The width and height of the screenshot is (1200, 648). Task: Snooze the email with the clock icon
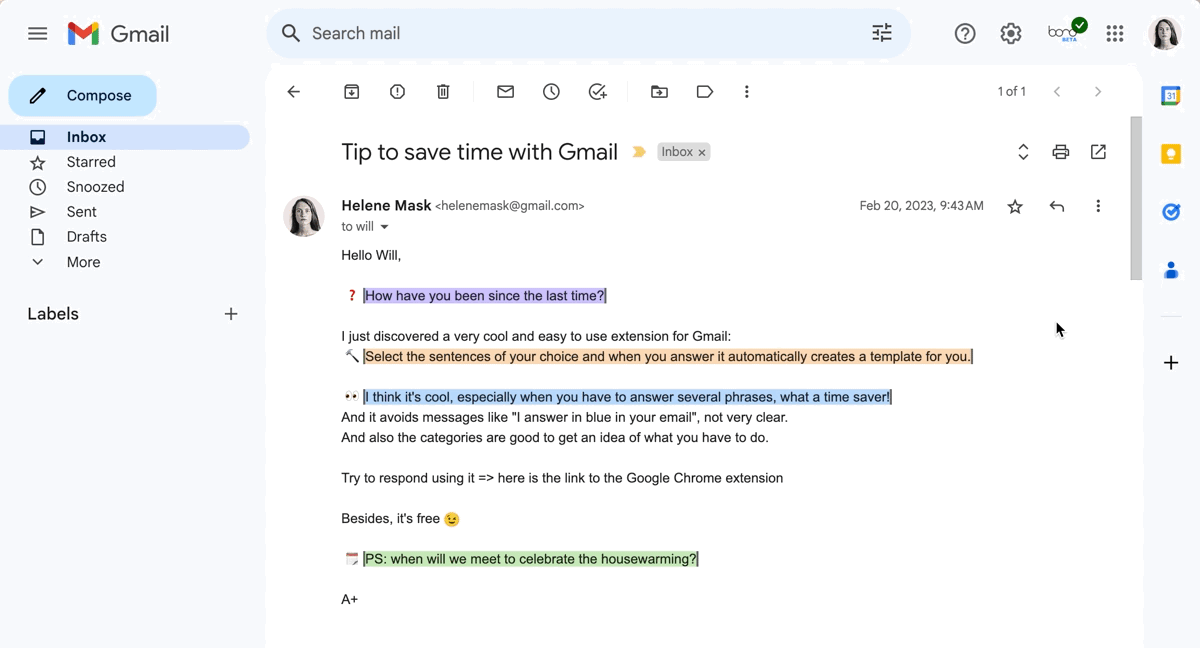point(551,92)
